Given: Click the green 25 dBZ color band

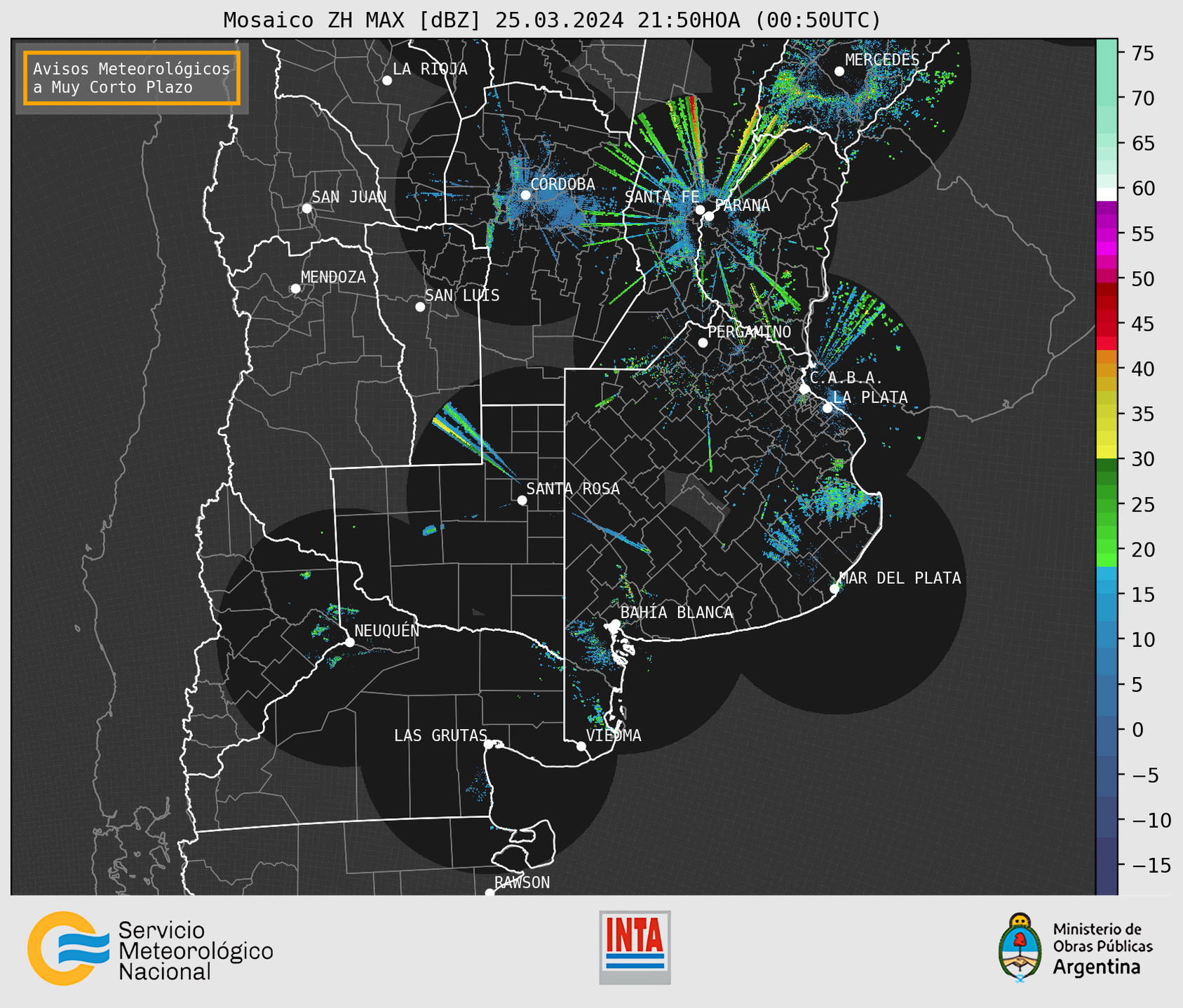Looking at the screenshot, I should (1107, 505).
